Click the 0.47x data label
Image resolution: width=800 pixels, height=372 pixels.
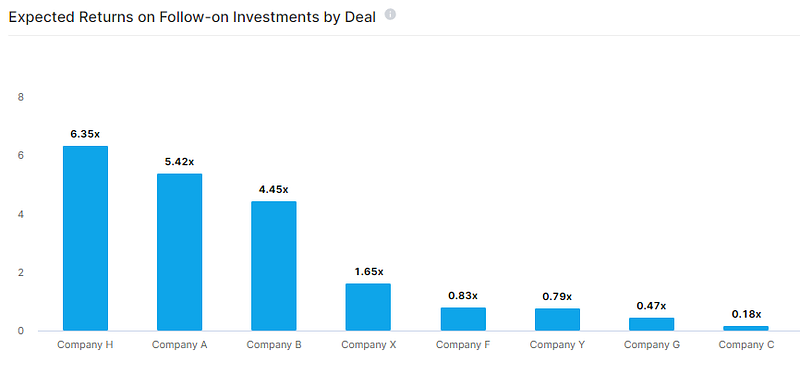click(652, 306)
